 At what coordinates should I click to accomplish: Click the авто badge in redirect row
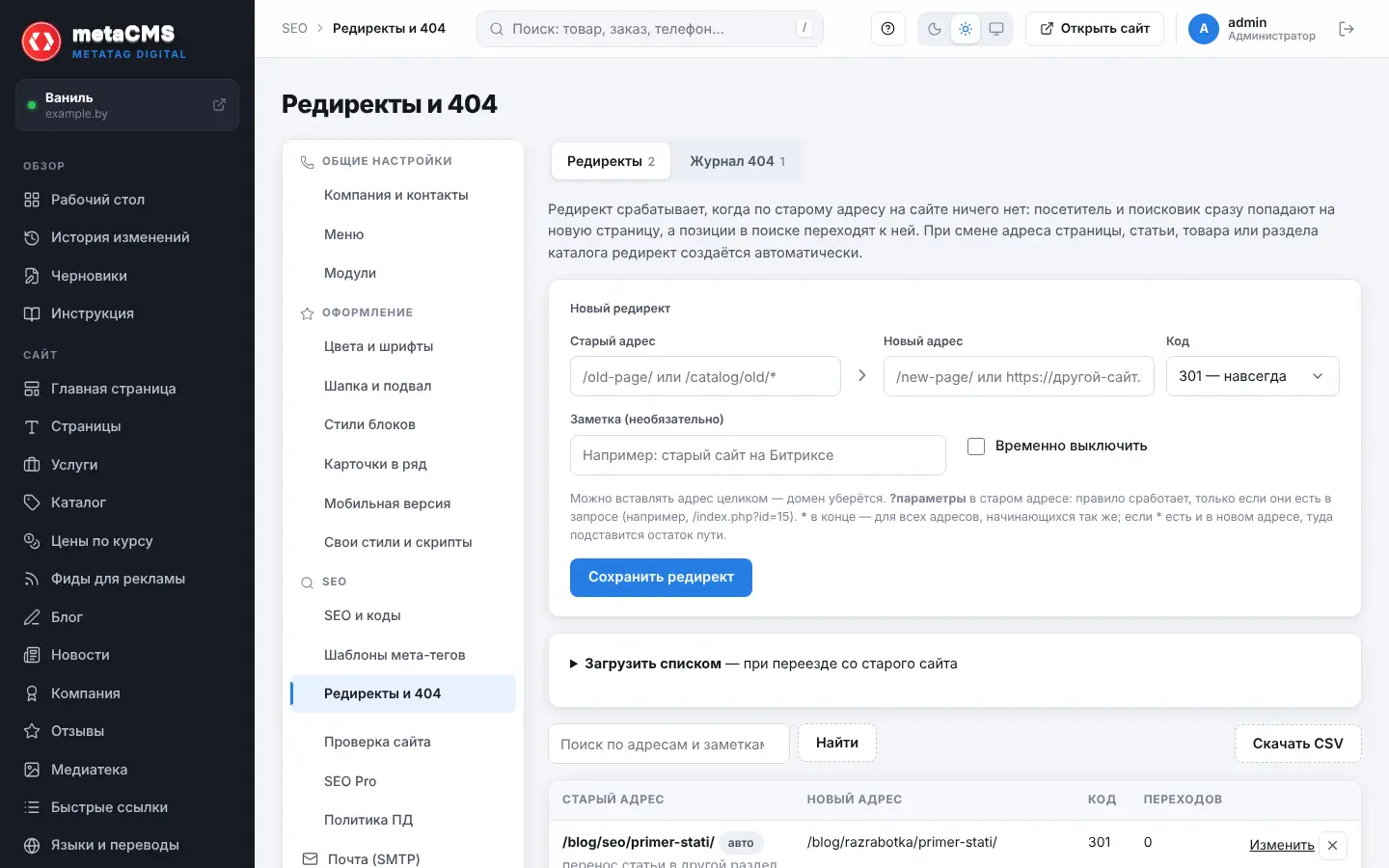pos(741,843)
